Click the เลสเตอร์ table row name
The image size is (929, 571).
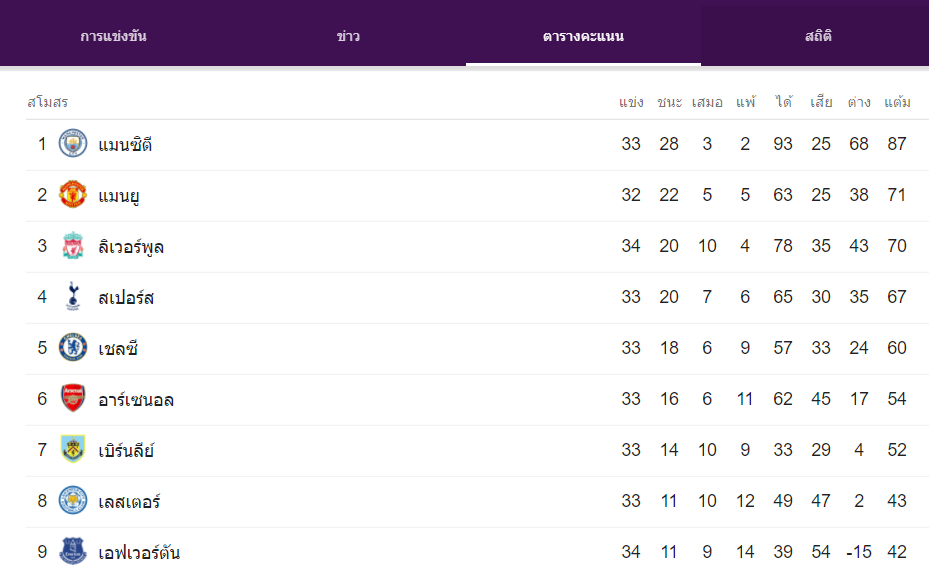coord(129,502)
